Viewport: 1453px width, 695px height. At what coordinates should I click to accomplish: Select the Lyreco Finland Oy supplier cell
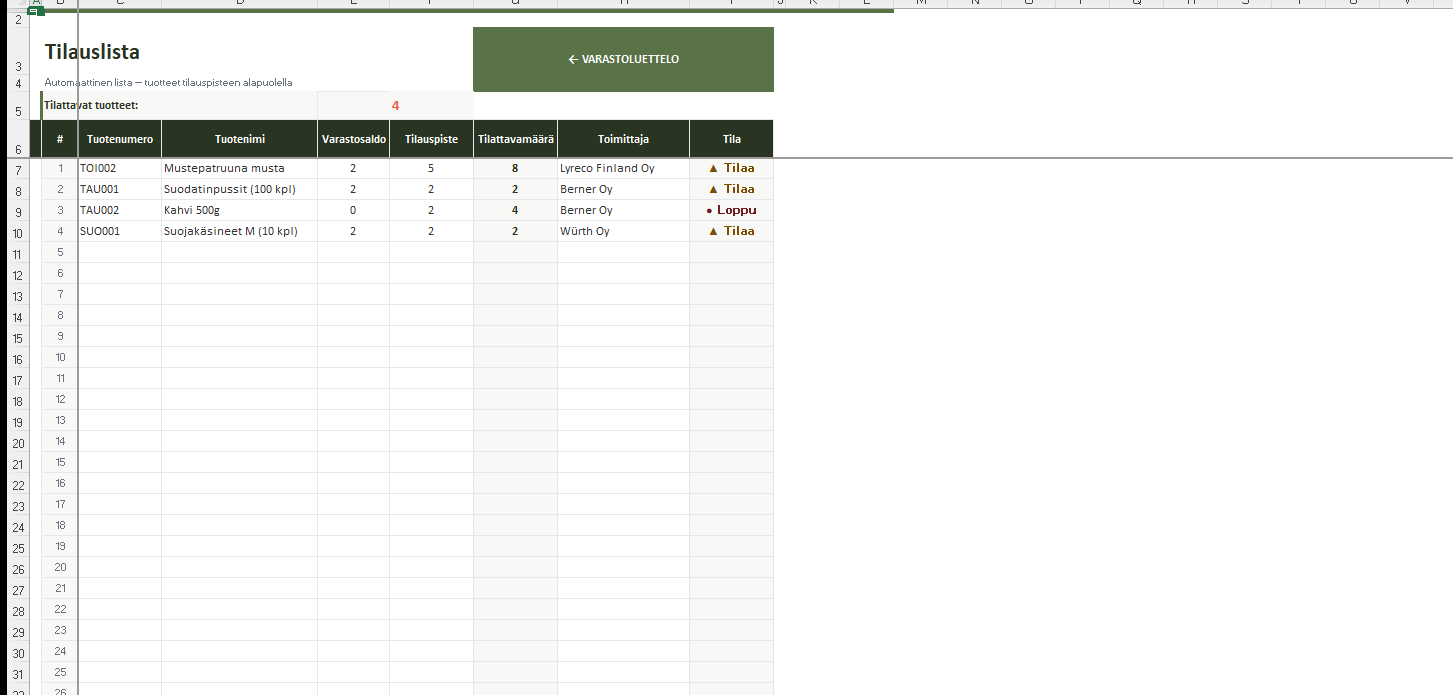pos(623,168)
